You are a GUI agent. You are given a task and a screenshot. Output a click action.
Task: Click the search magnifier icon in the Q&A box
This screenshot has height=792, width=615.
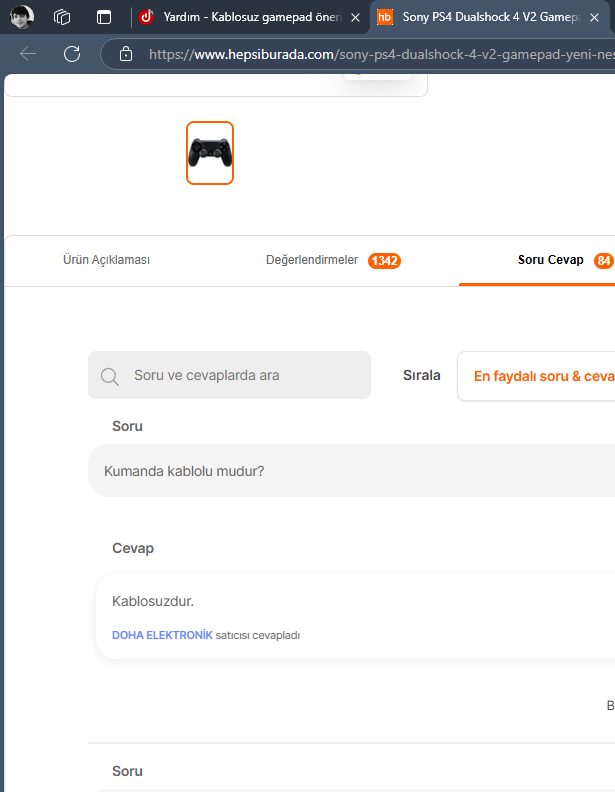pyautogui.click(x=110, y=376)
